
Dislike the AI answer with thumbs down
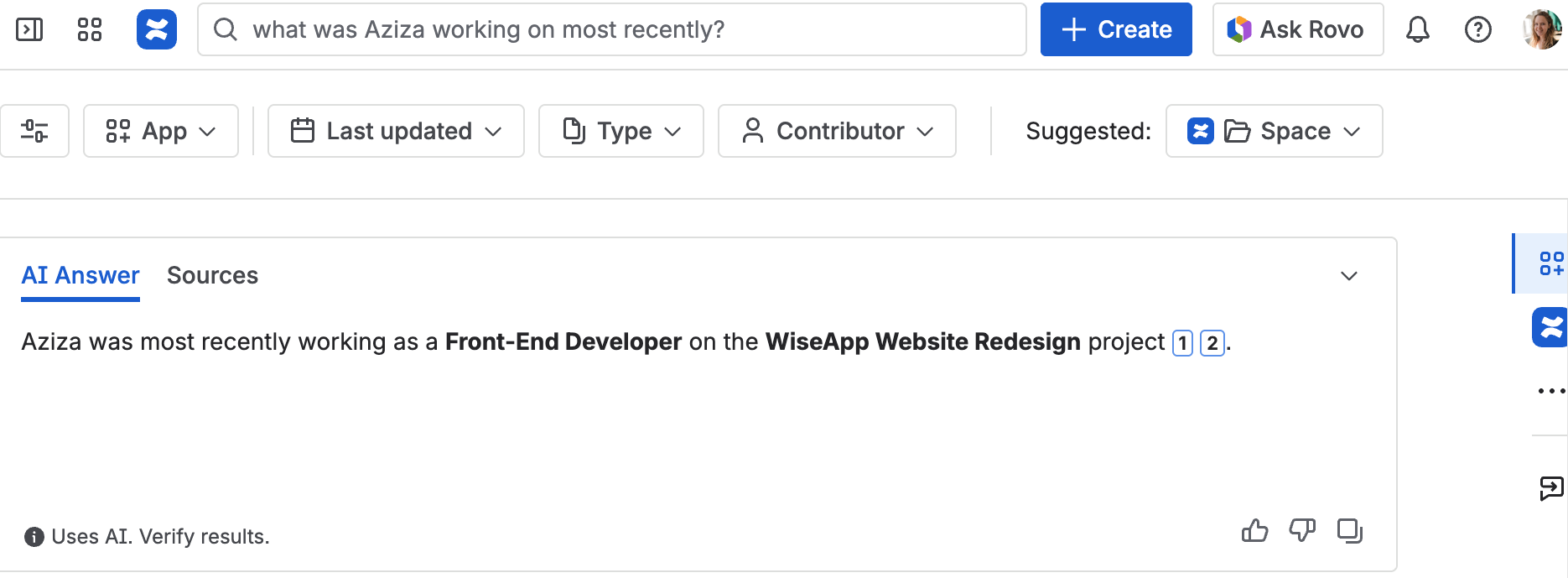coord(1302,531)
